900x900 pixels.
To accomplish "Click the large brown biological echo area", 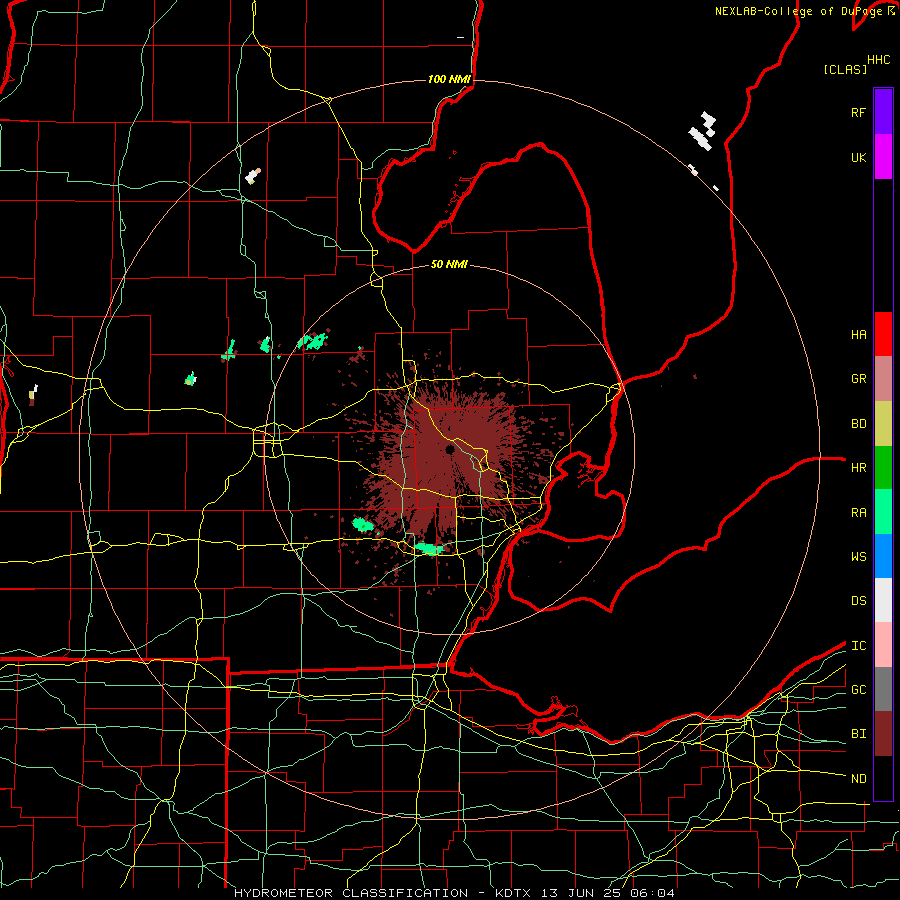I will (x=453, y=459).
